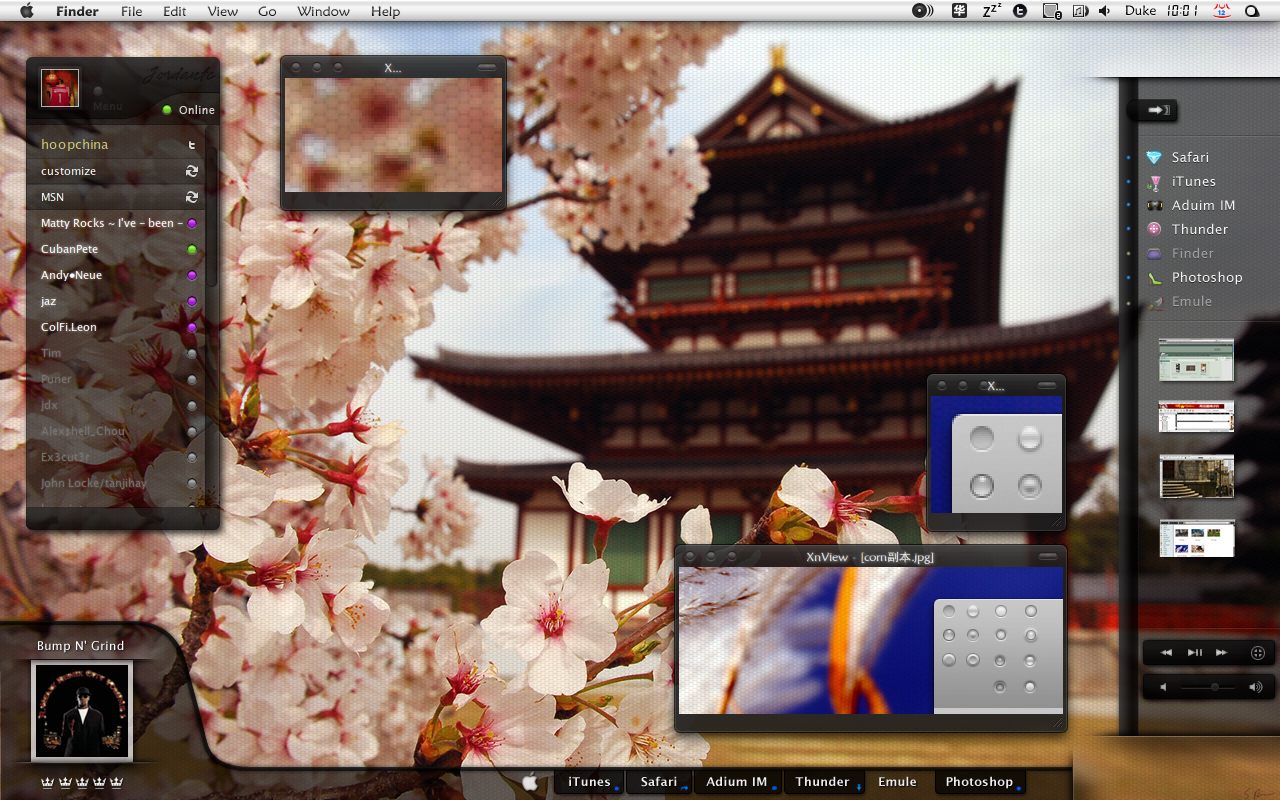Click the Zzz sleep icon in menu bar
The image size is (1280, 800).
(991, 11)
